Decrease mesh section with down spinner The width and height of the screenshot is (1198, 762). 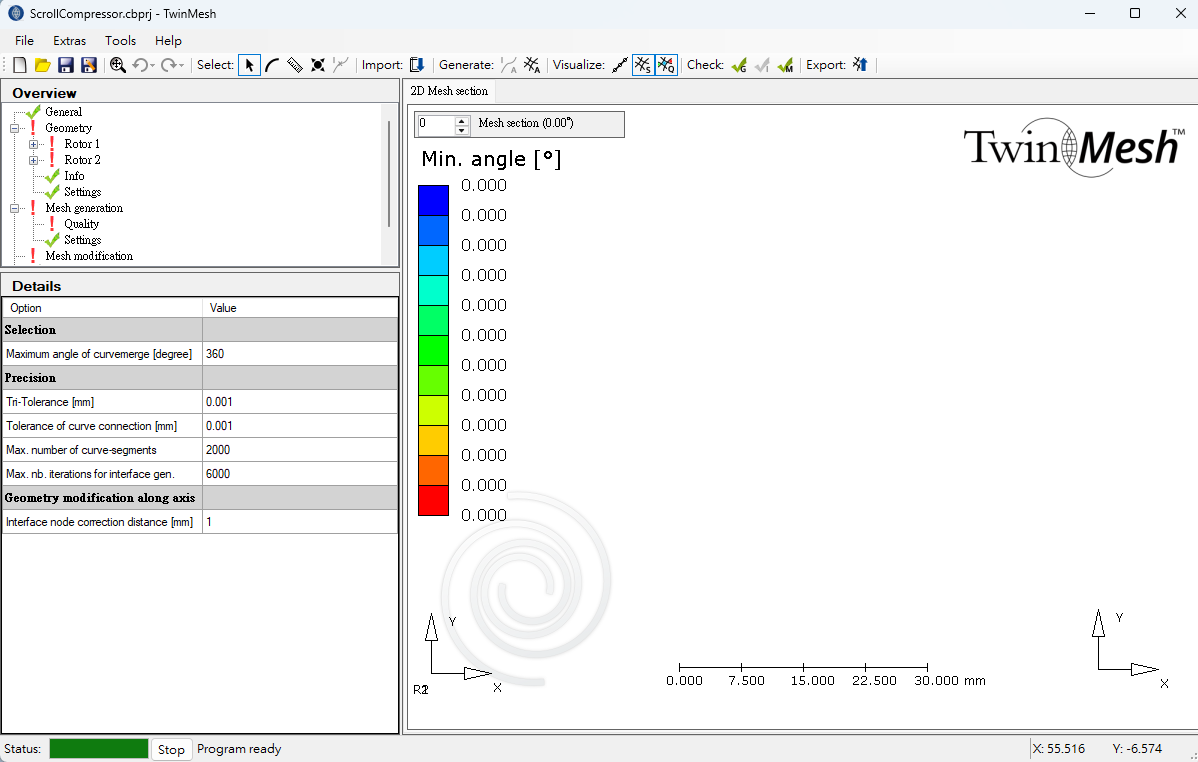pyautogui.click(x=461, y=129)
